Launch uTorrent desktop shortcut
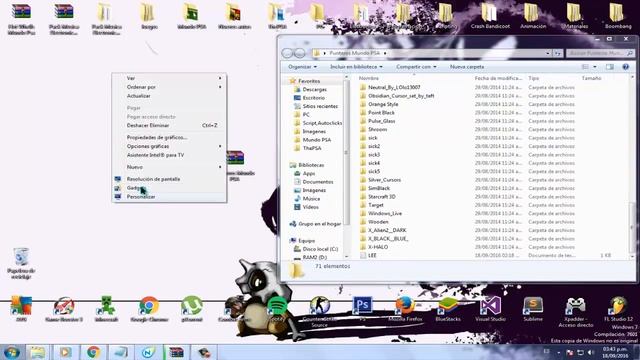The width and height of the screenshot is (640, 360). 192,309
